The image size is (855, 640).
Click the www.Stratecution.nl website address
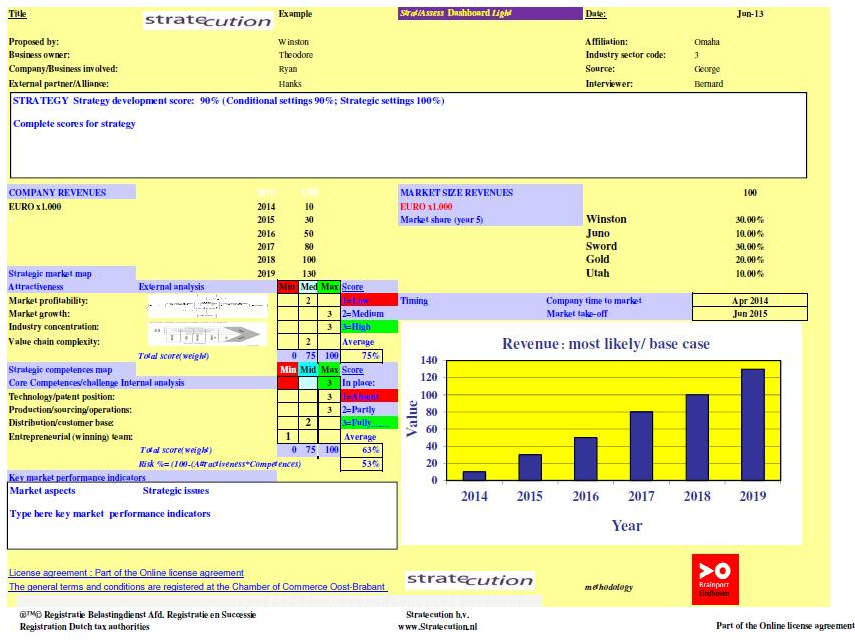(438, 627)
